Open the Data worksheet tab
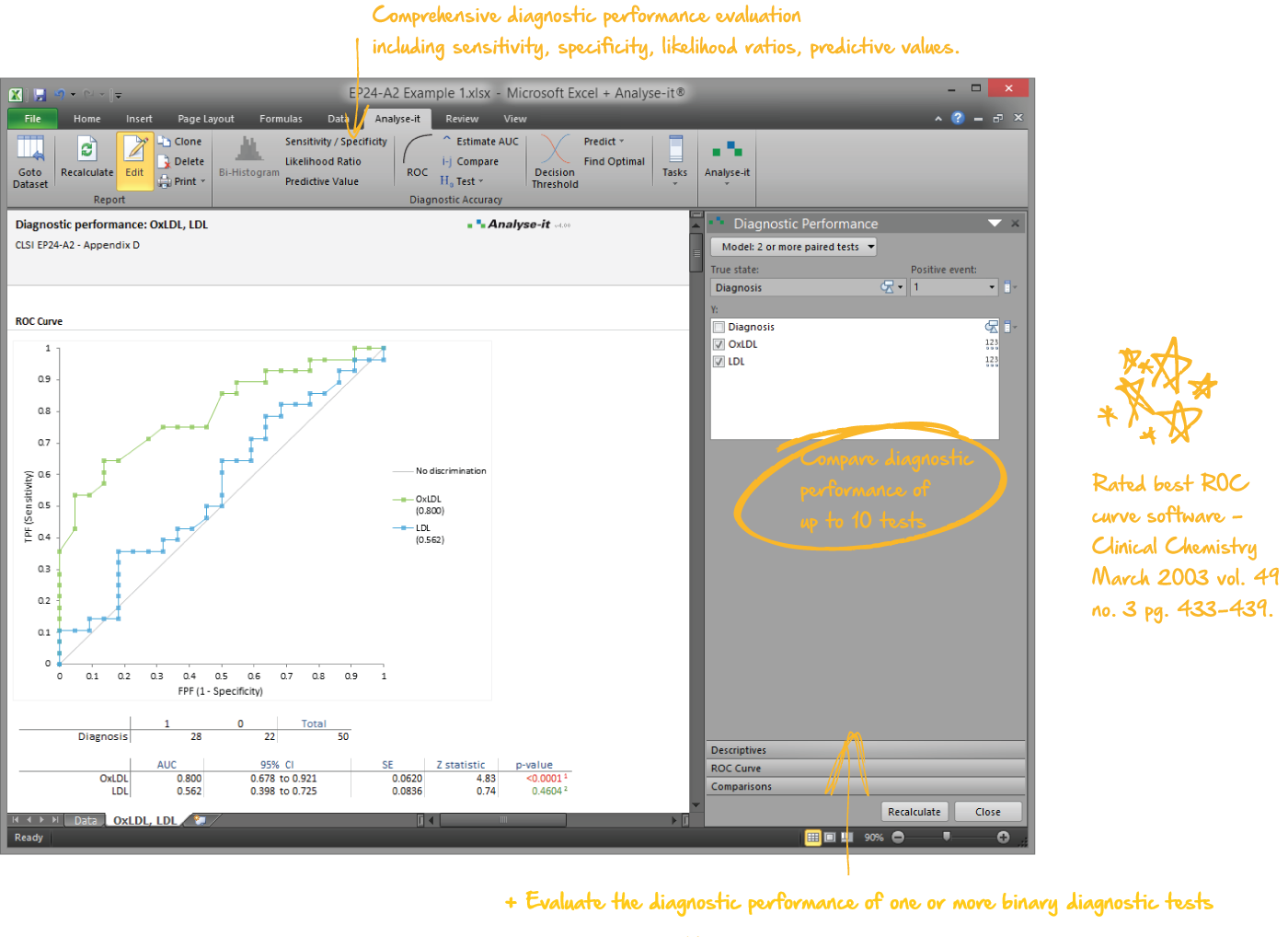 click(86, 820)
